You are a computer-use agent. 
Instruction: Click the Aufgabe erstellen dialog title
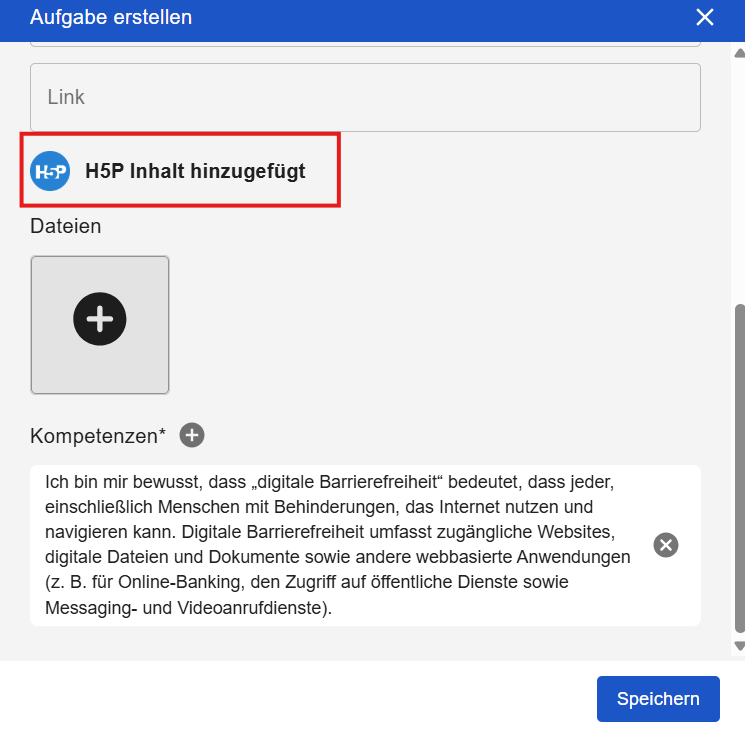(111, 17)
